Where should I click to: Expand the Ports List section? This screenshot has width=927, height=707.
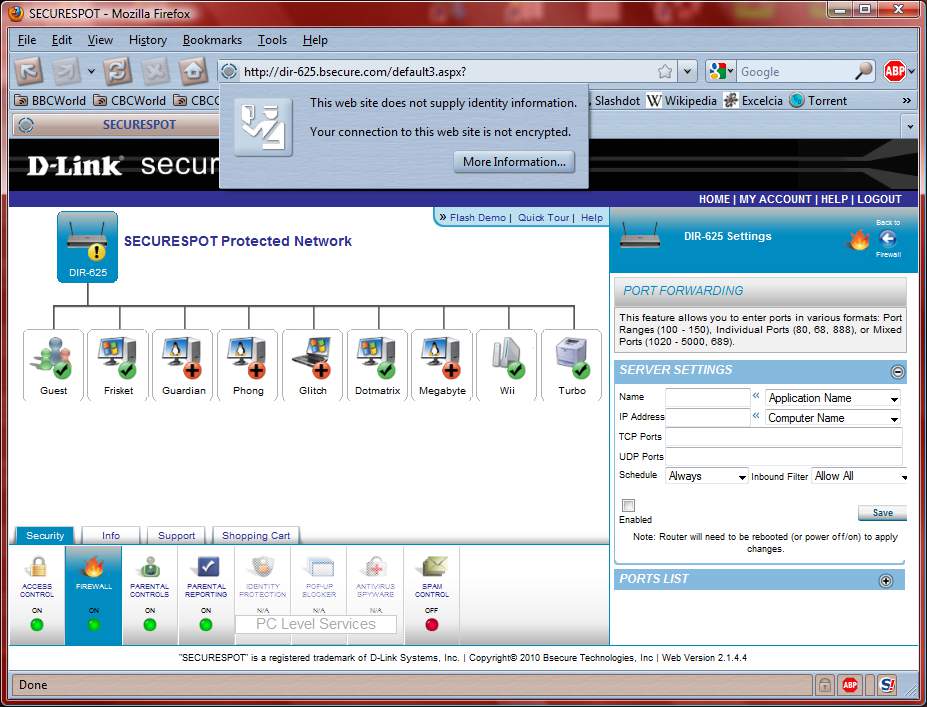(x=886, y=580)
